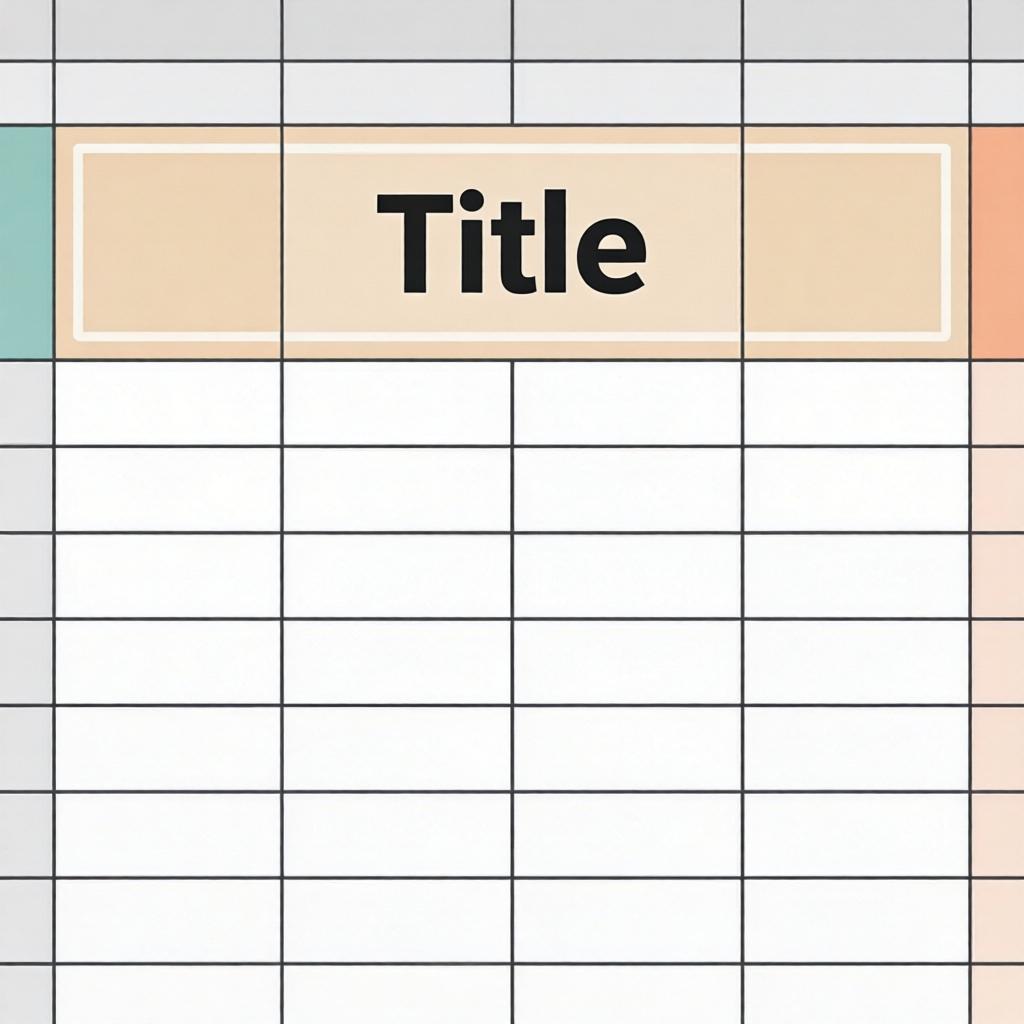Click the second-column cell in the third row below Title
Image resolution: width=1024 pixels, height=1024 pixels.
397,576
